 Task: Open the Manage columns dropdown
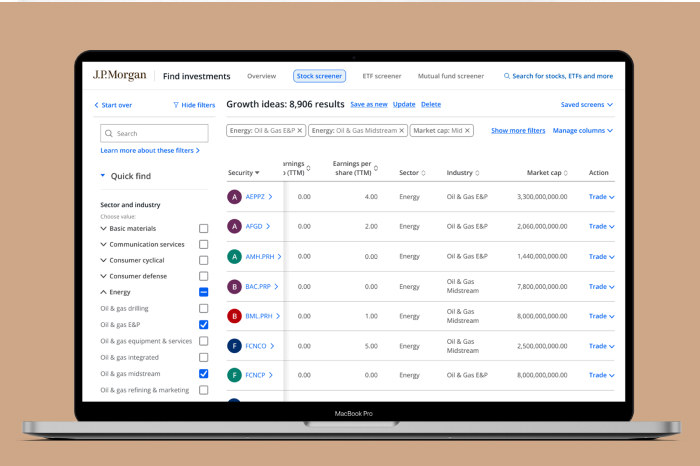tap(583, 130)
